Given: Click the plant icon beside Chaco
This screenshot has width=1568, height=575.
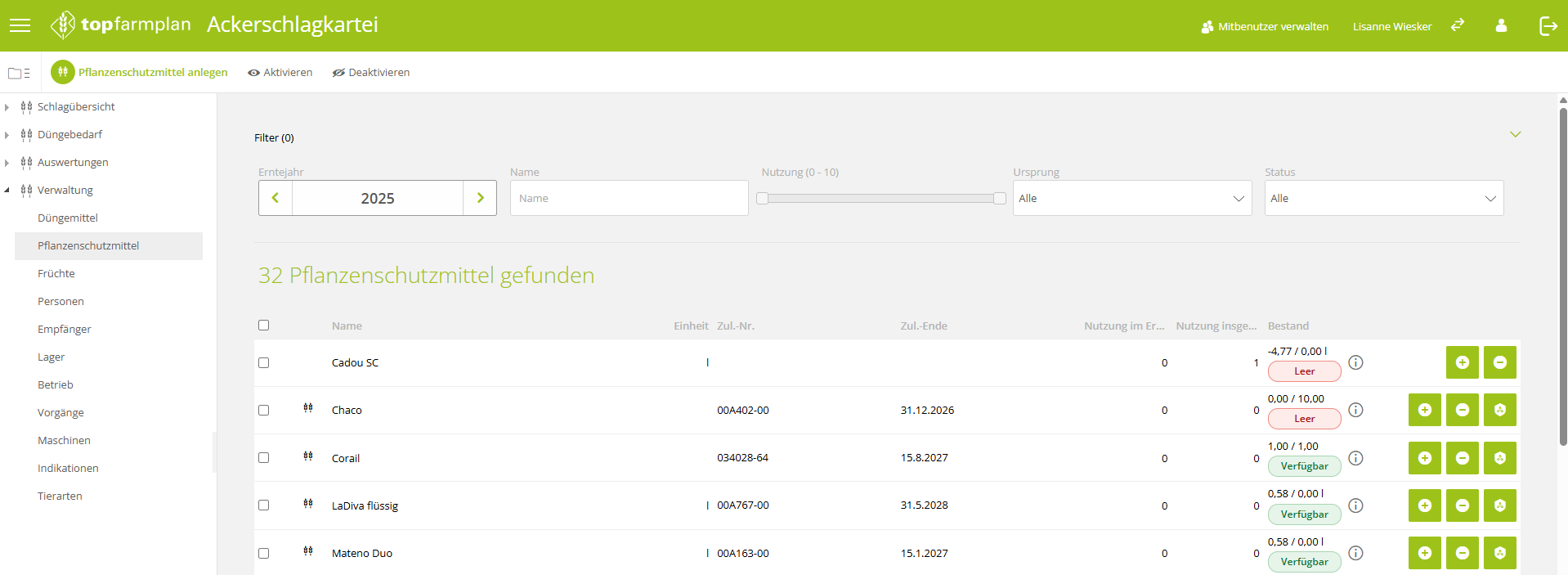Looking at the screenshot, I should (308, 407).
